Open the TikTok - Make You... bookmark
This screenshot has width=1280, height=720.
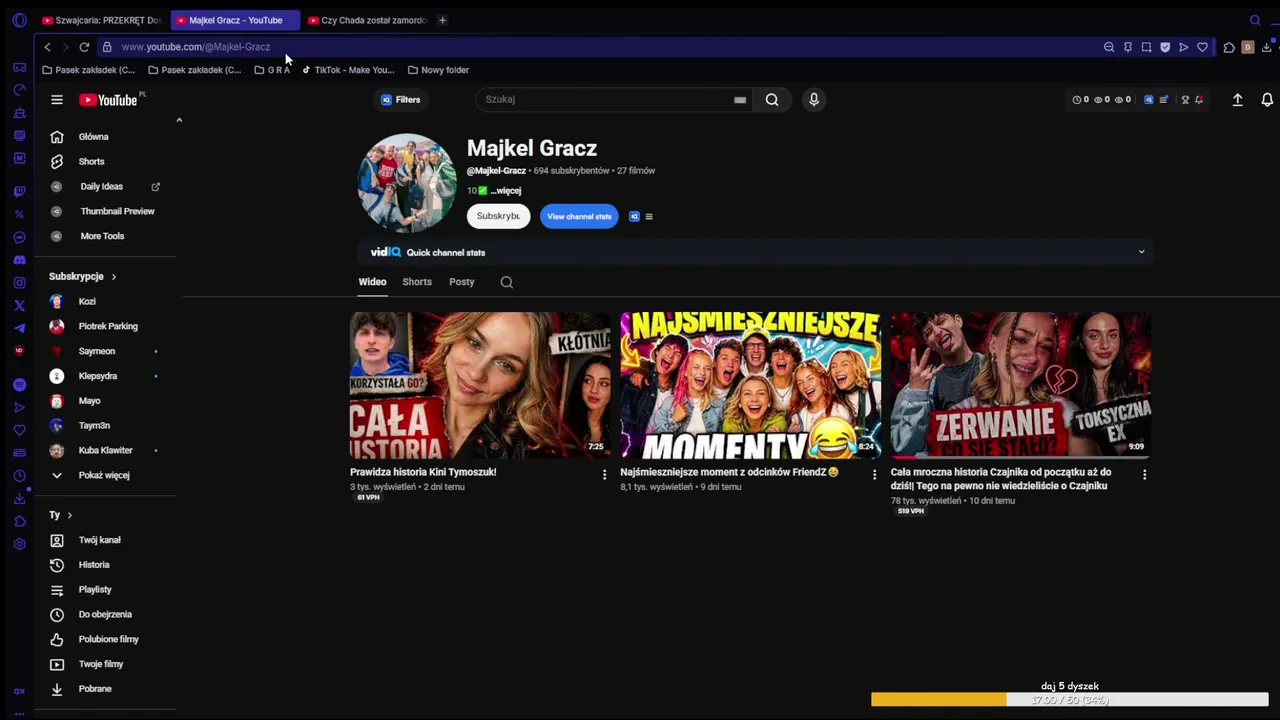(348, 70)
